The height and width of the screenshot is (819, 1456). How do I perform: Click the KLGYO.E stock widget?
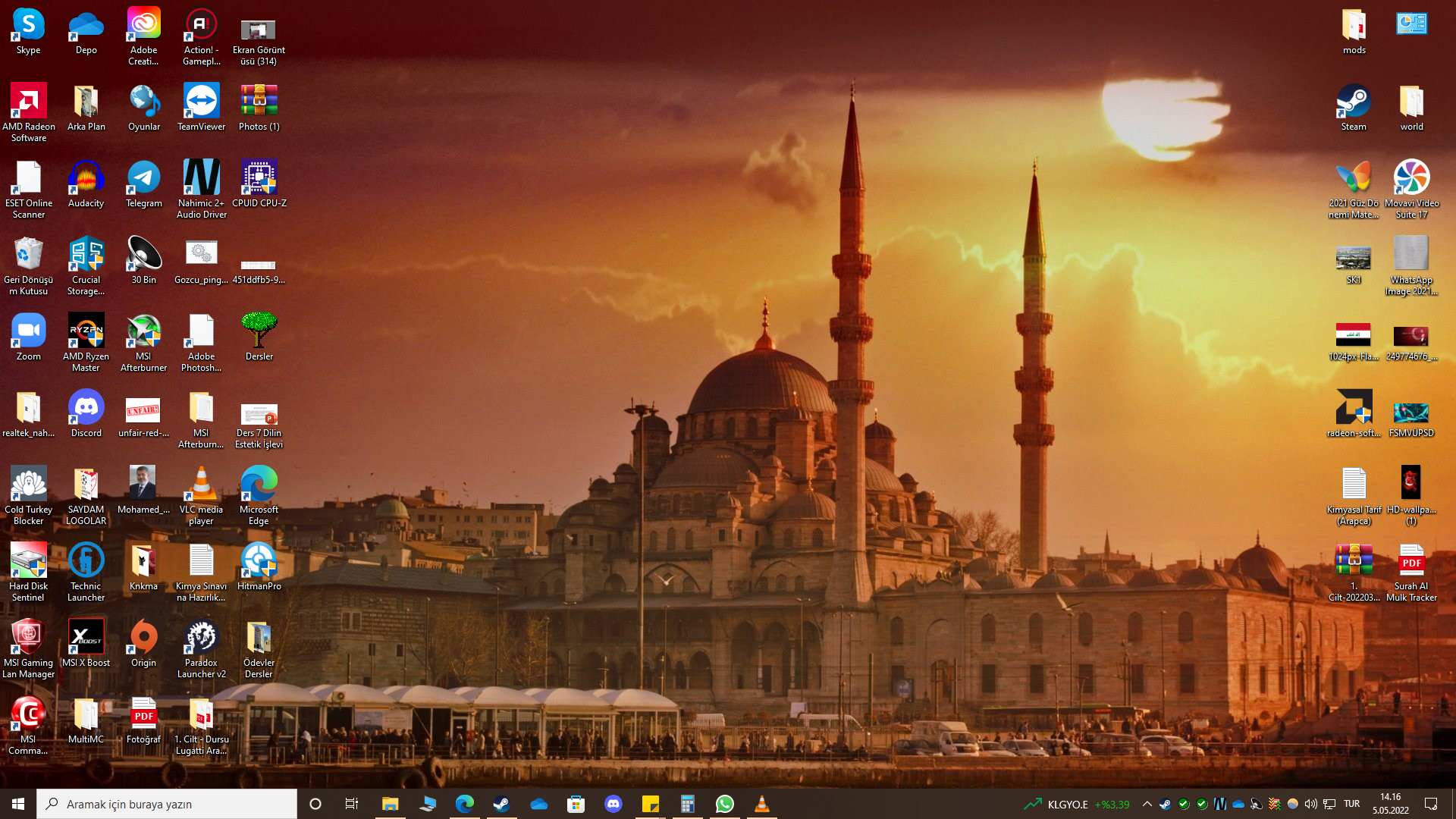point(1076,804)
